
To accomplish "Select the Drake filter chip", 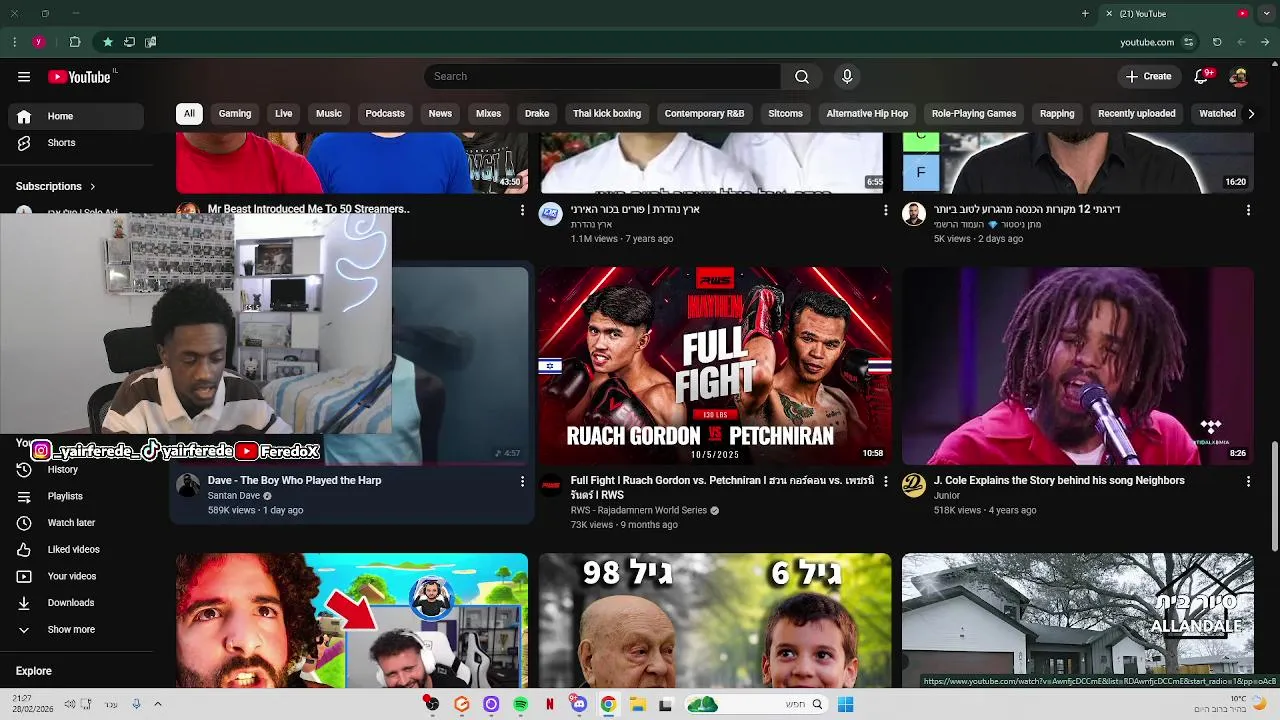I will pos(537,114).
